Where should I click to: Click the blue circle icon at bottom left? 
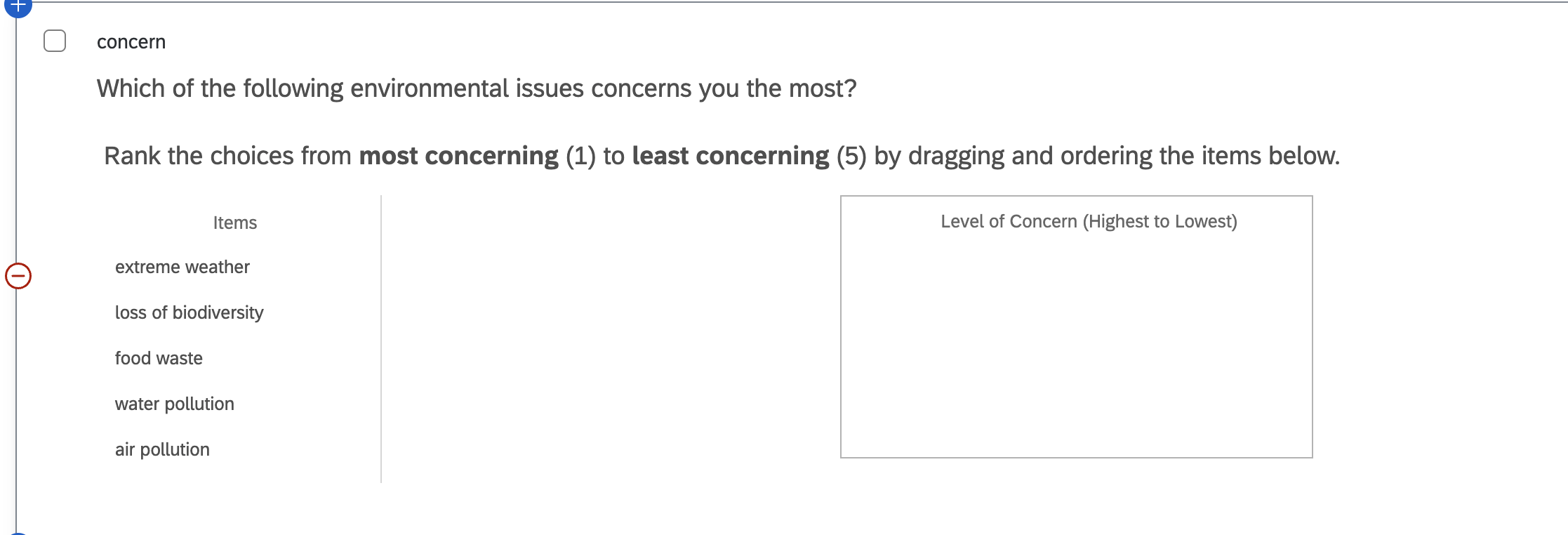point(18,532)
